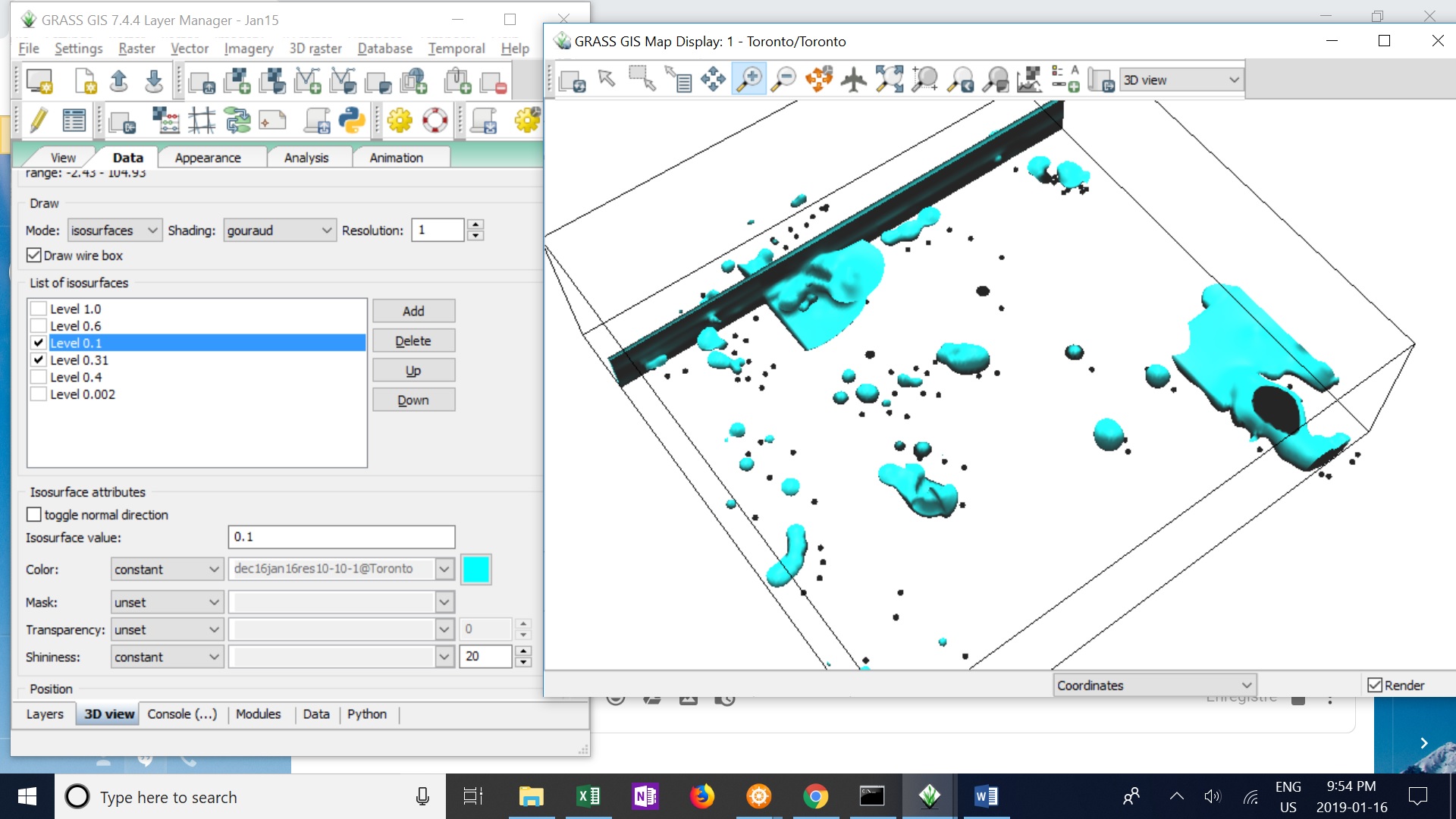
Task: Activate the Zoom out magnifier tool
Action: (x=783, y=79)
